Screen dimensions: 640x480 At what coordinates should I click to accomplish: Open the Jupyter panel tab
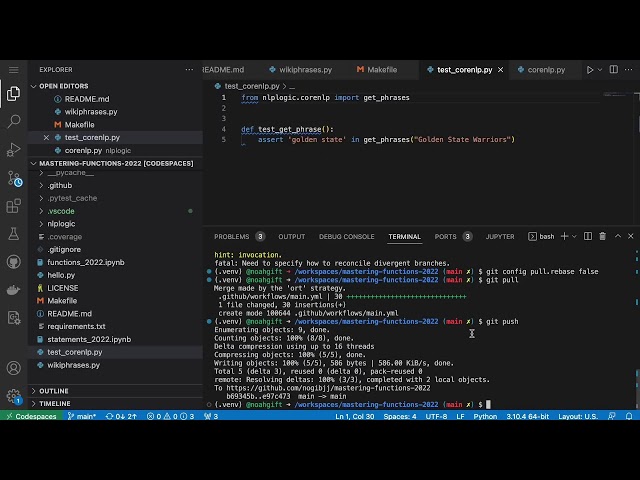click(x=500, y=236)
